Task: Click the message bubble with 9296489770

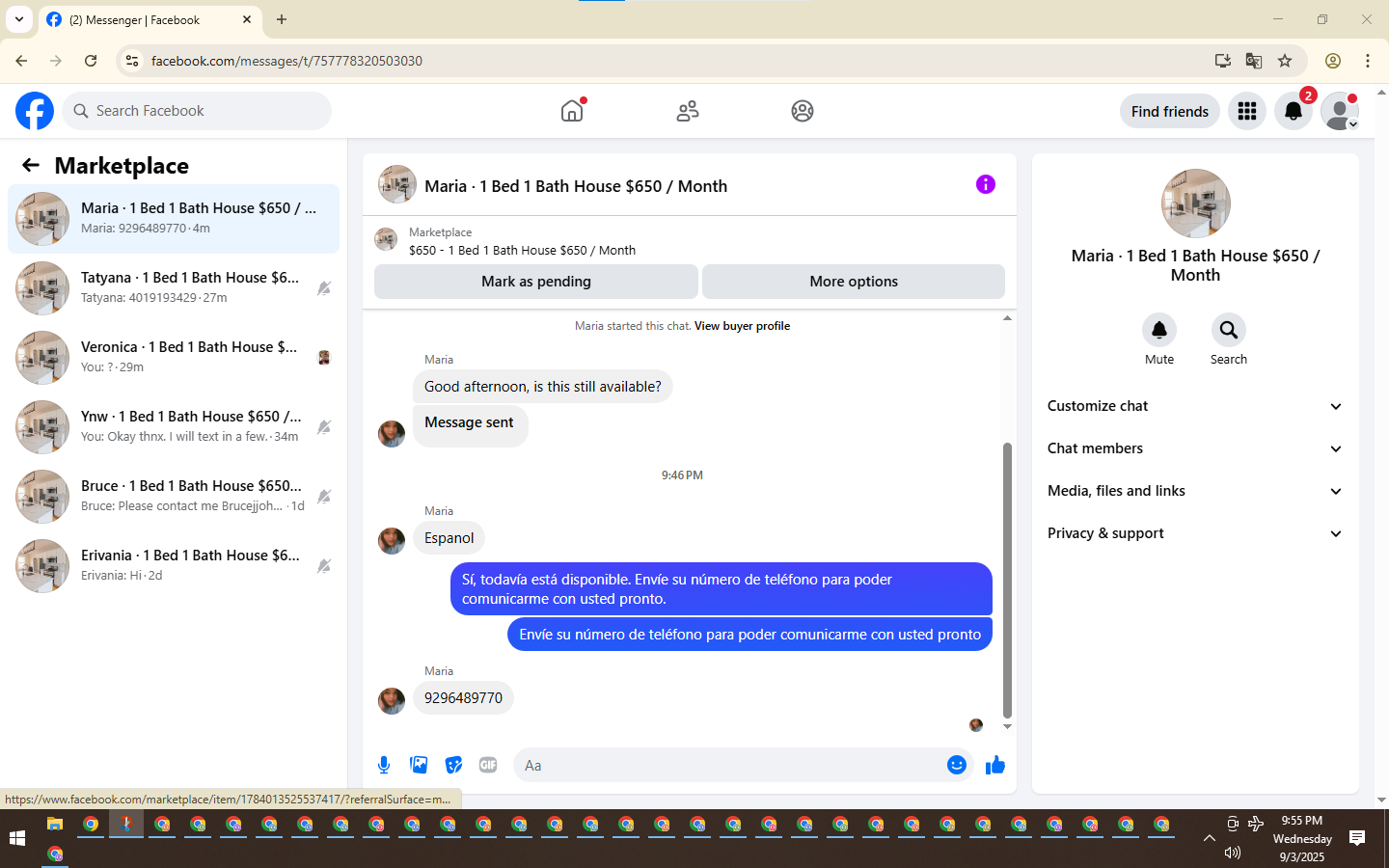Action: (463, 698)
